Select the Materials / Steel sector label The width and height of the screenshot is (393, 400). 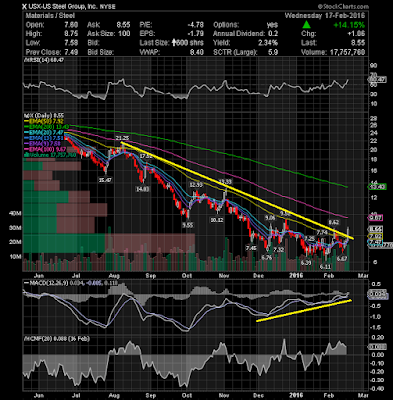point(50,16)
